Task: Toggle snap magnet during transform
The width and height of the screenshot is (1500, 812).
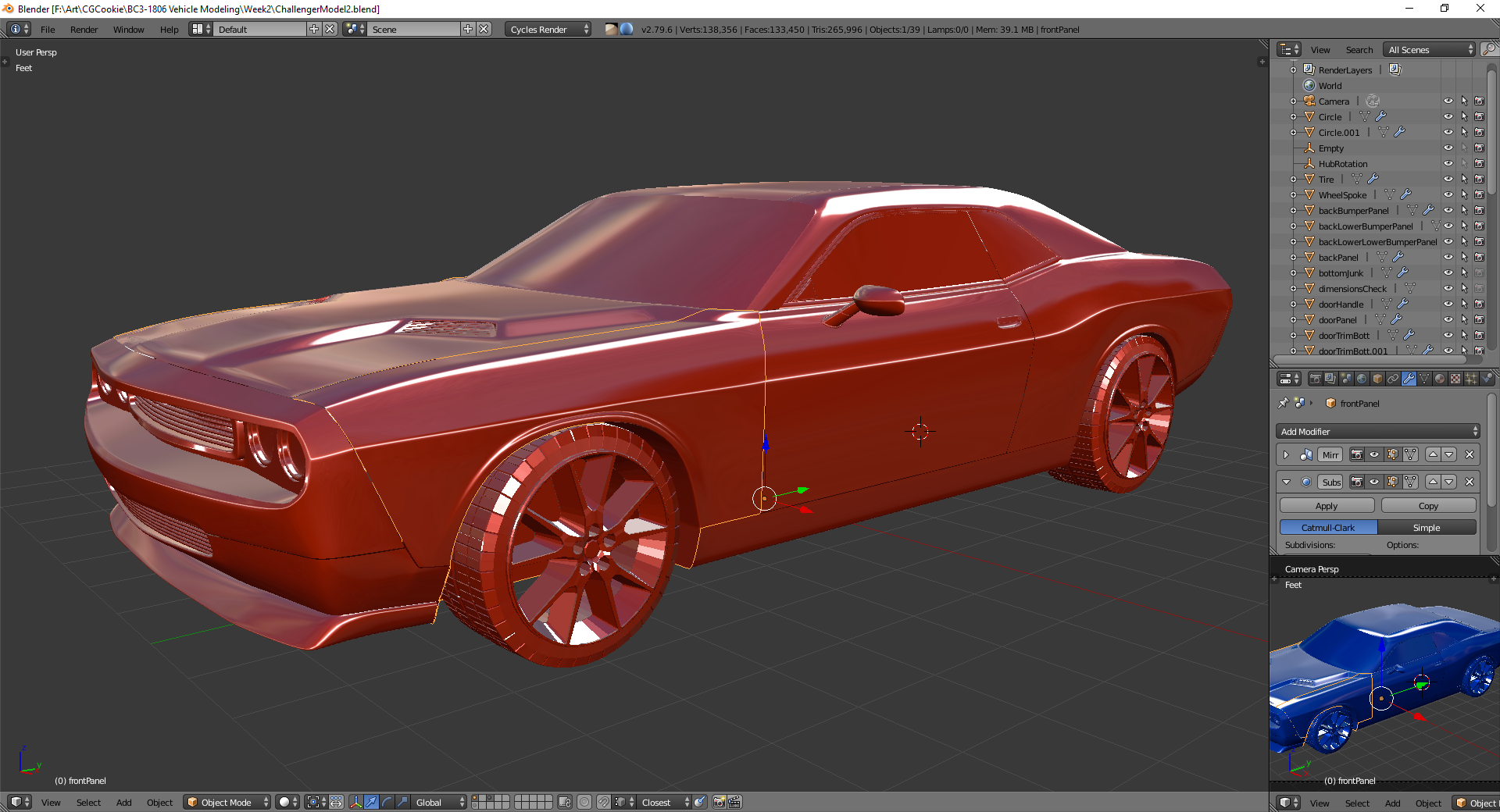Action: coord(604,802)
